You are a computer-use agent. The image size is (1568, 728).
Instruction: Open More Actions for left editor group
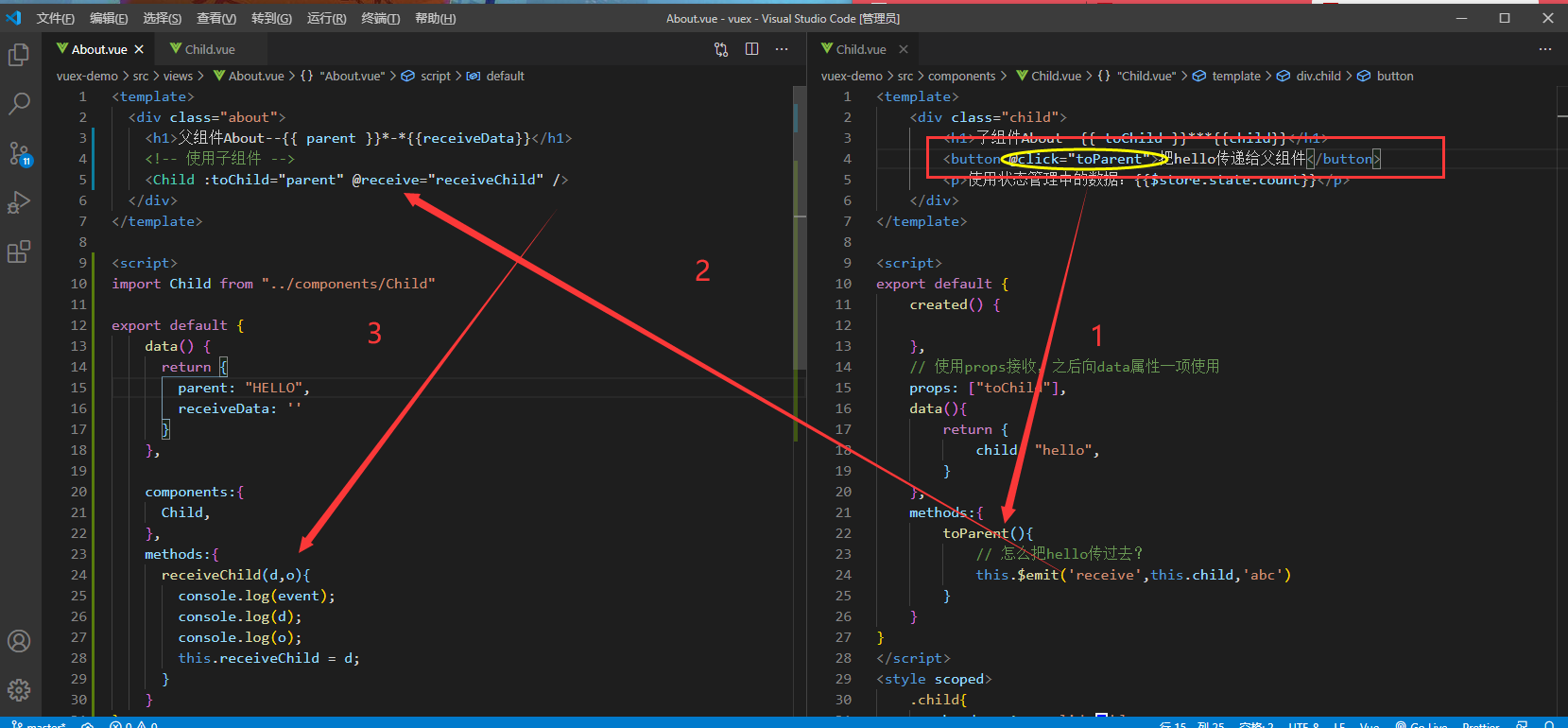point(782,49)
